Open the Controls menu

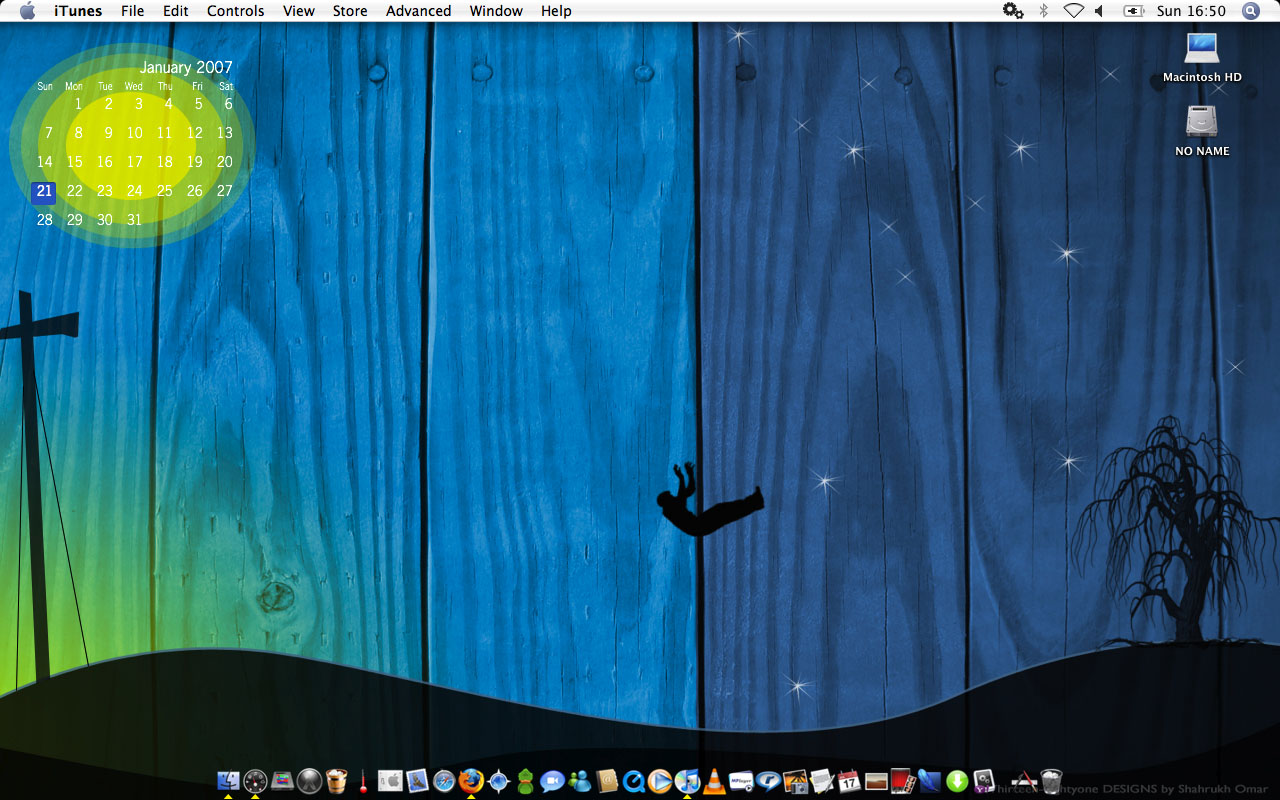236,11
